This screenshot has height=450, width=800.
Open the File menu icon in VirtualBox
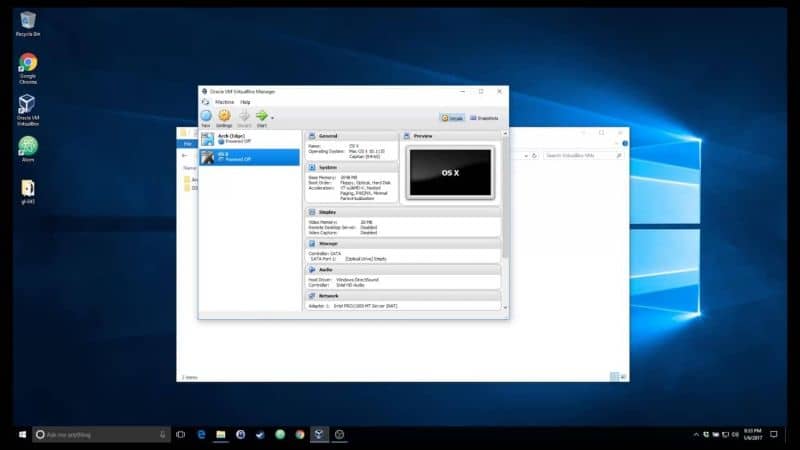pyautogui.click(x=206, y=102)
